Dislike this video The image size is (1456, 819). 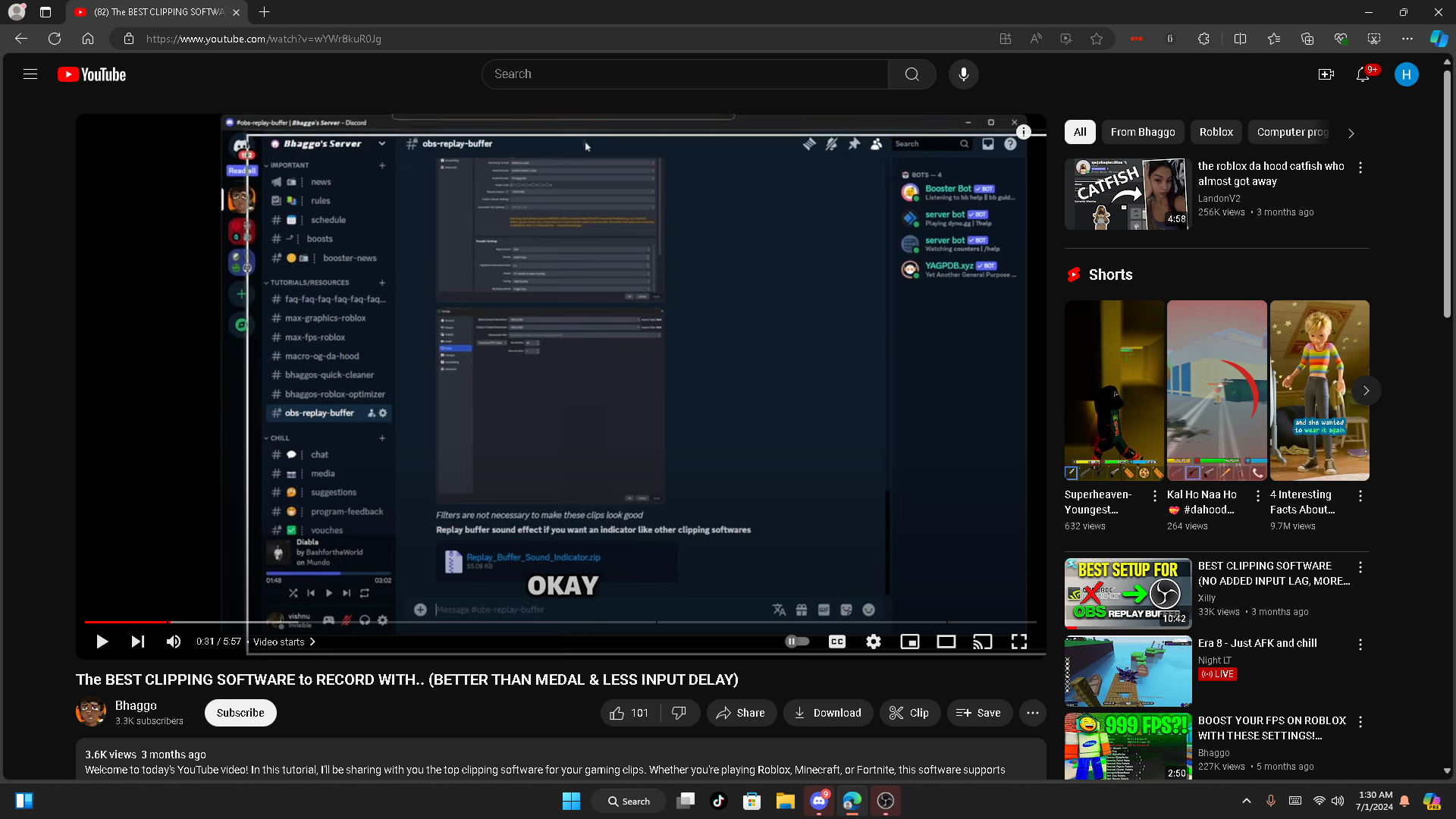pyautogui.click(x=679, y=713)
